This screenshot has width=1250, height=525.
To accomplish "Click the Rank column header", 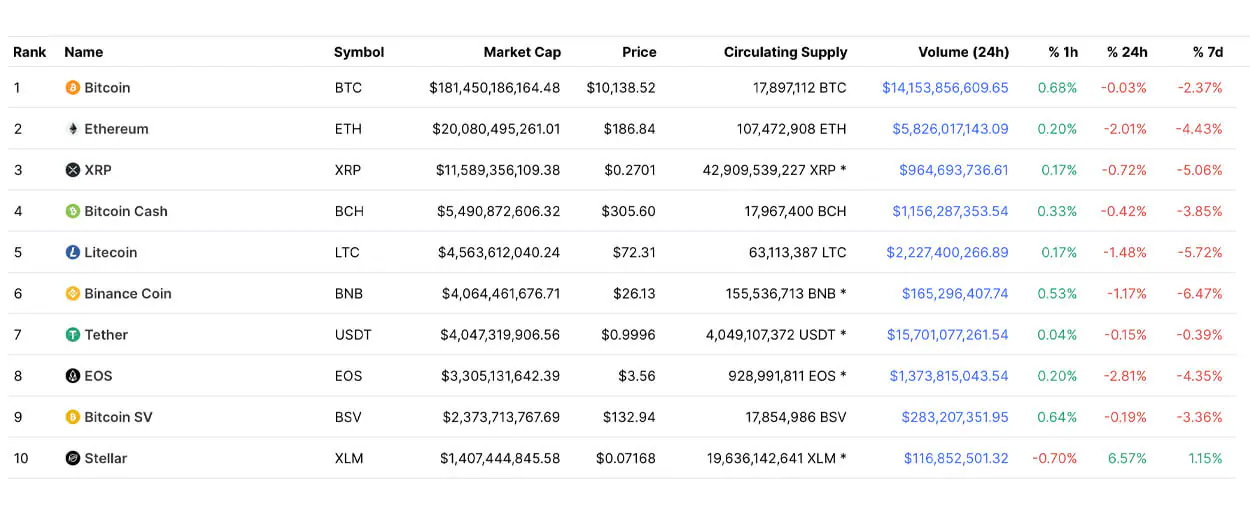I will click(30, 52).
